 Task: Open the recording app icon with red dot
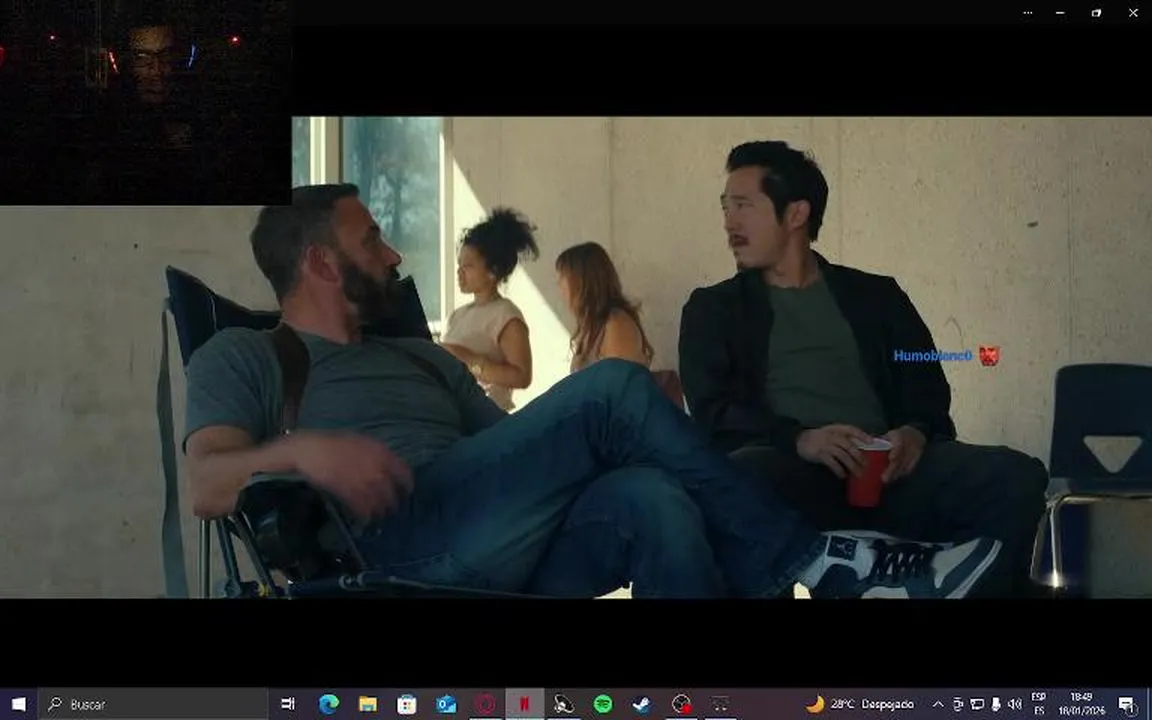coord(682,704)
